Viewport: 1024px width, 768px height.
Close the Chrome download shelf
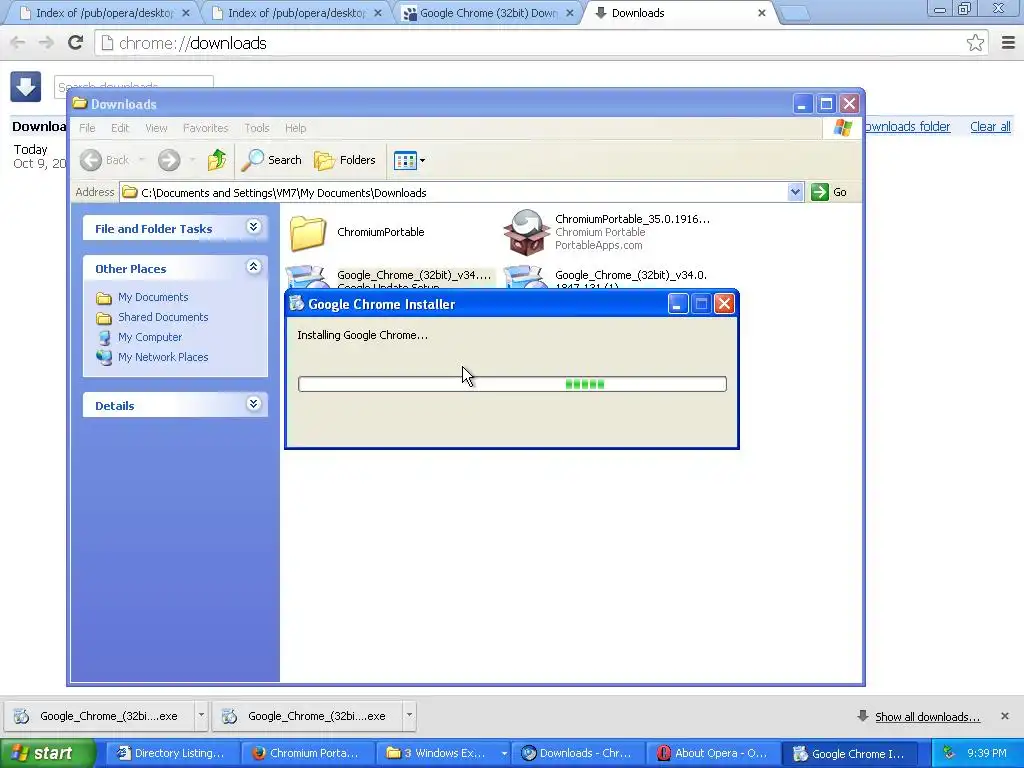point(1004,716)
